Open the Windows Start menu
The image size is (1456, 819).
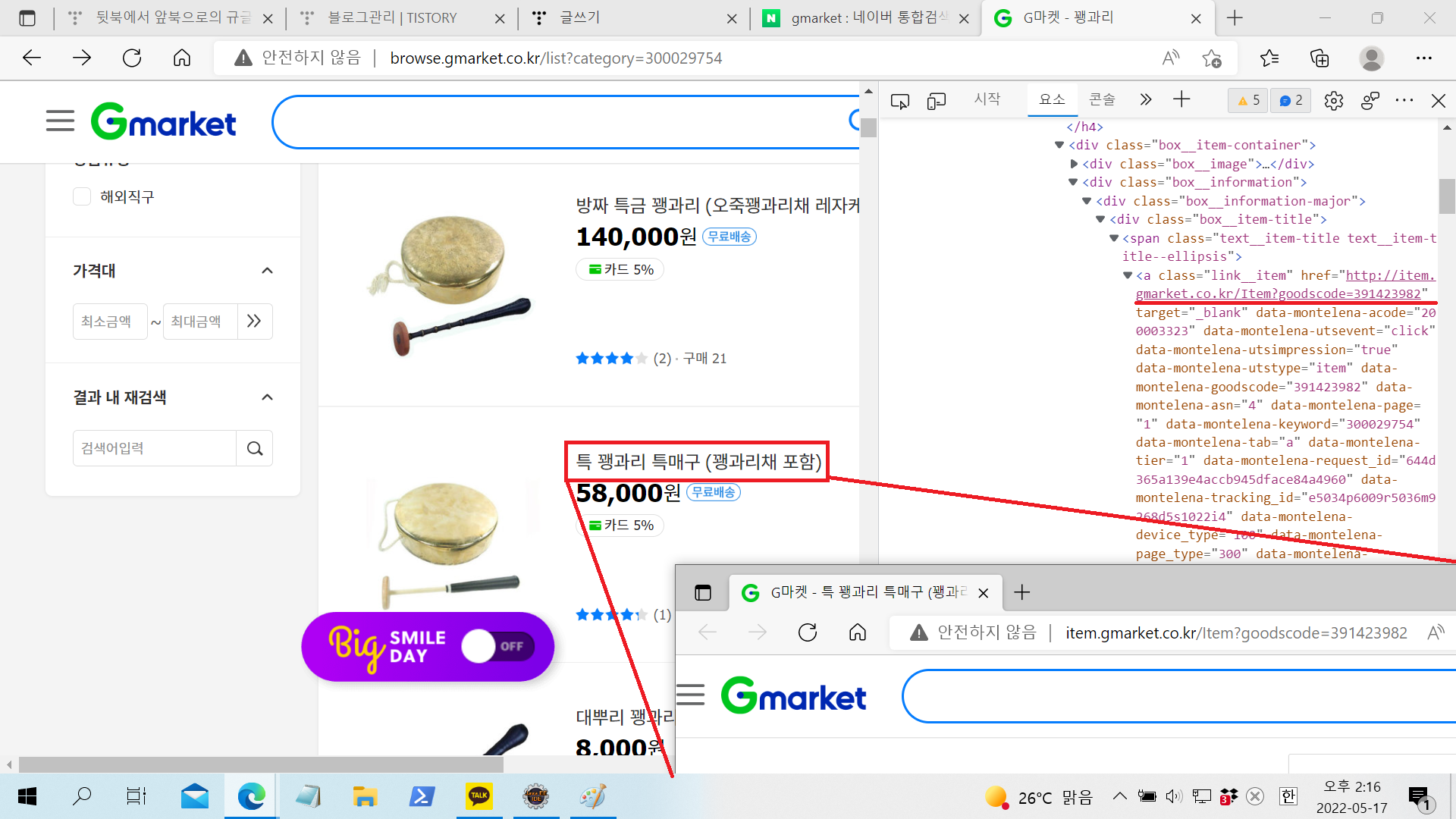coord(27,796)
